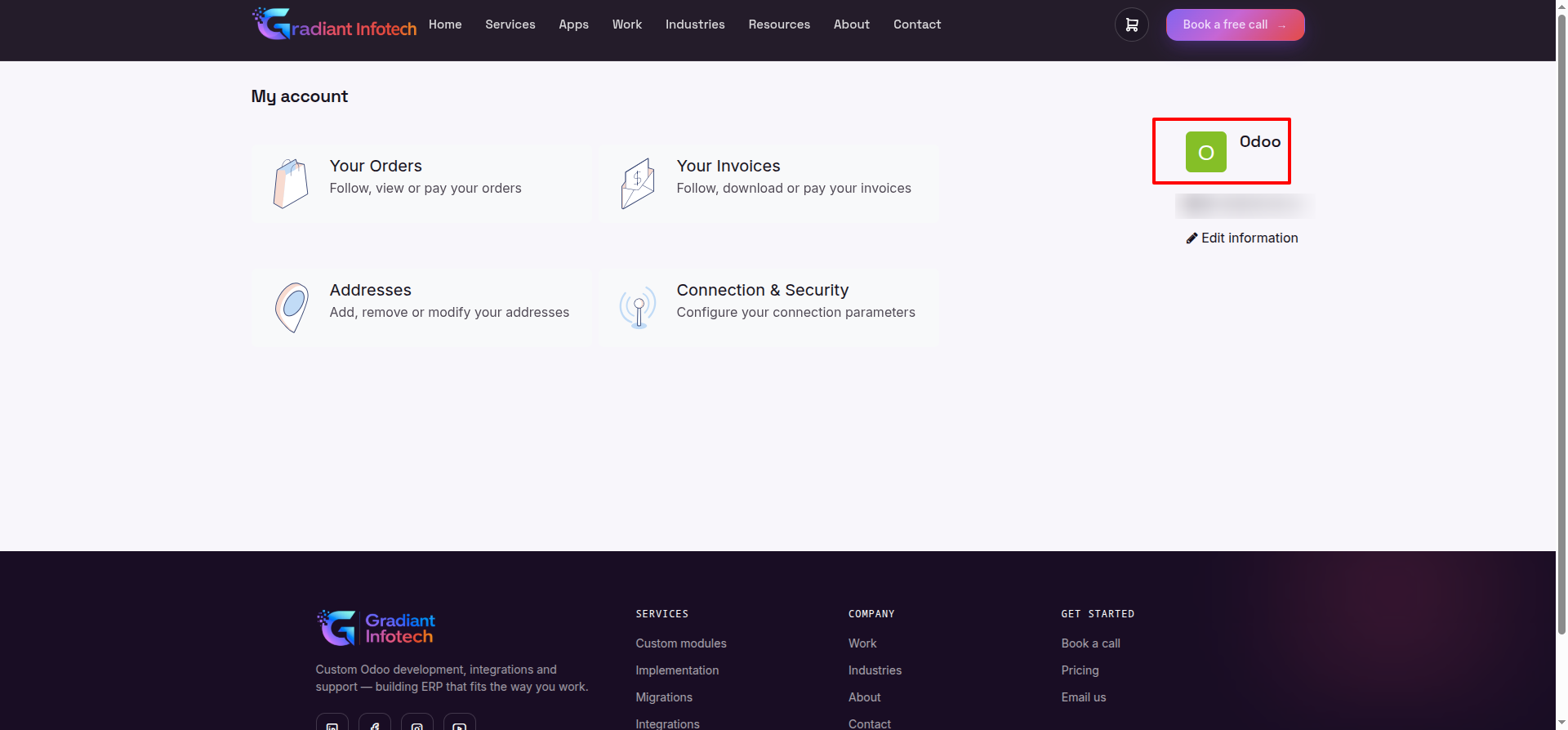Click Edit information link

1242,238
